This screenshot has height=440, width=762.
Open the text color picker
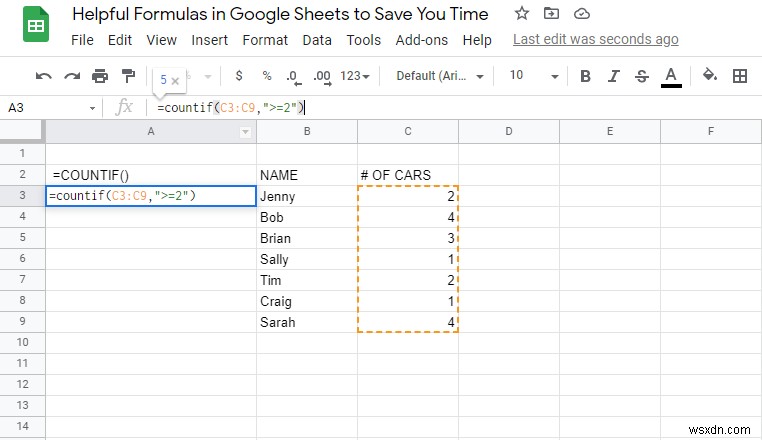point(671,76)
